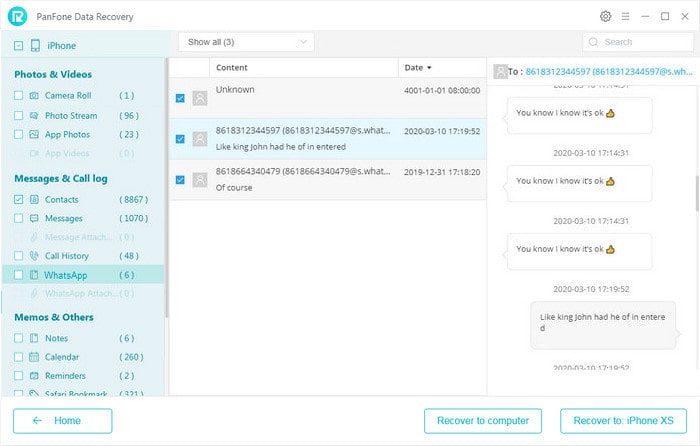700x446 pixels.
Task: Select the Call History category
Action: click(x=67, y=256)
